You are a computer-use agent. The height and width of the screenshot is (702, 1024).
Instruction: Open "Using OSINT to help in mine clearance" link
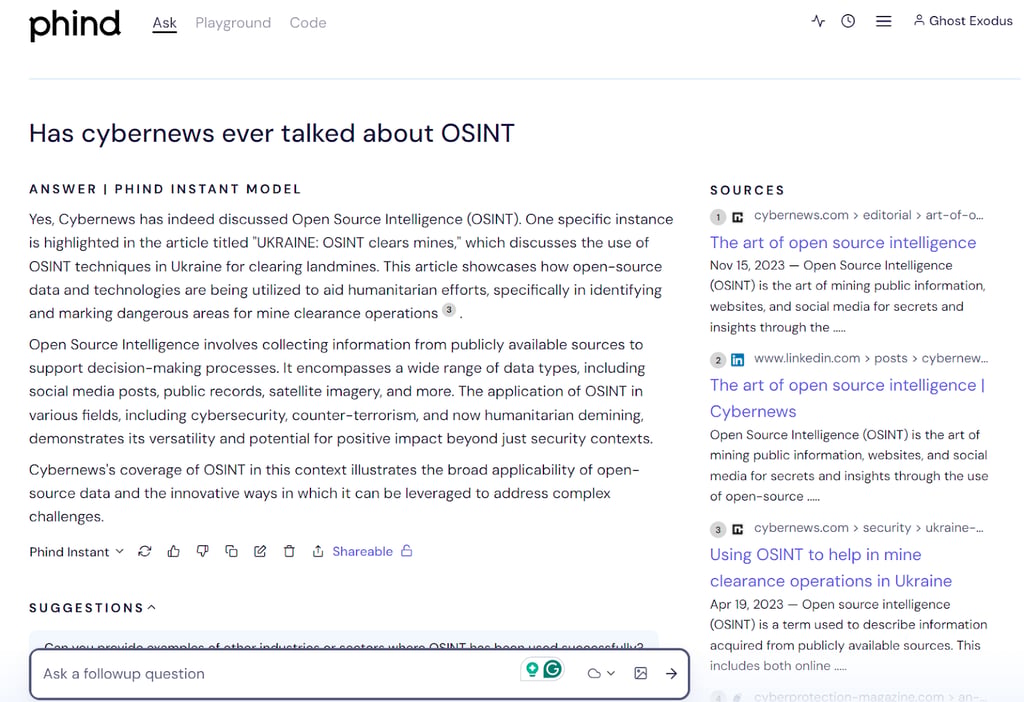click(831, 567)
